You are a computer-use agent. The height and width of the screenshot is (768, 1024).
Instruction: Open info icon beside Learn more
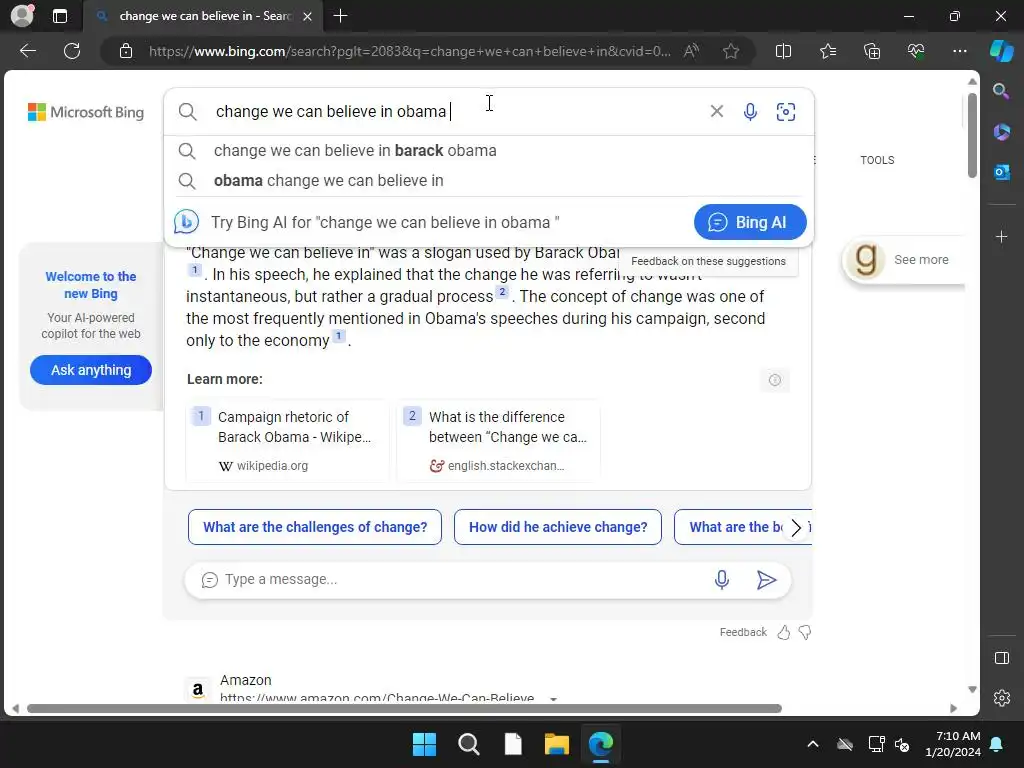click(x=775, y=380)
